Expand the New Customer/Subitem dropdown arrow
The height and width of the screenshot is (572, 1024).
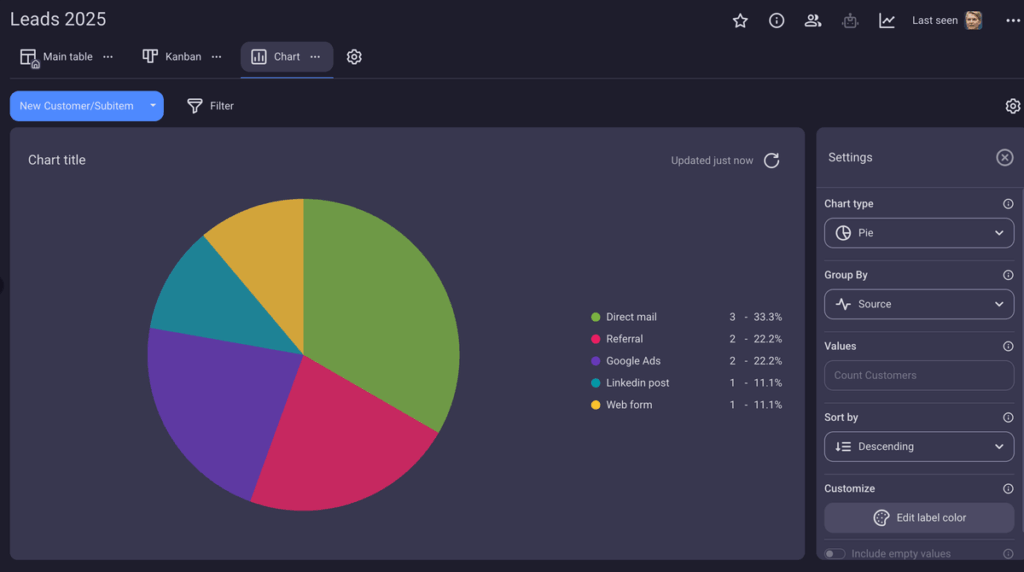153,106
